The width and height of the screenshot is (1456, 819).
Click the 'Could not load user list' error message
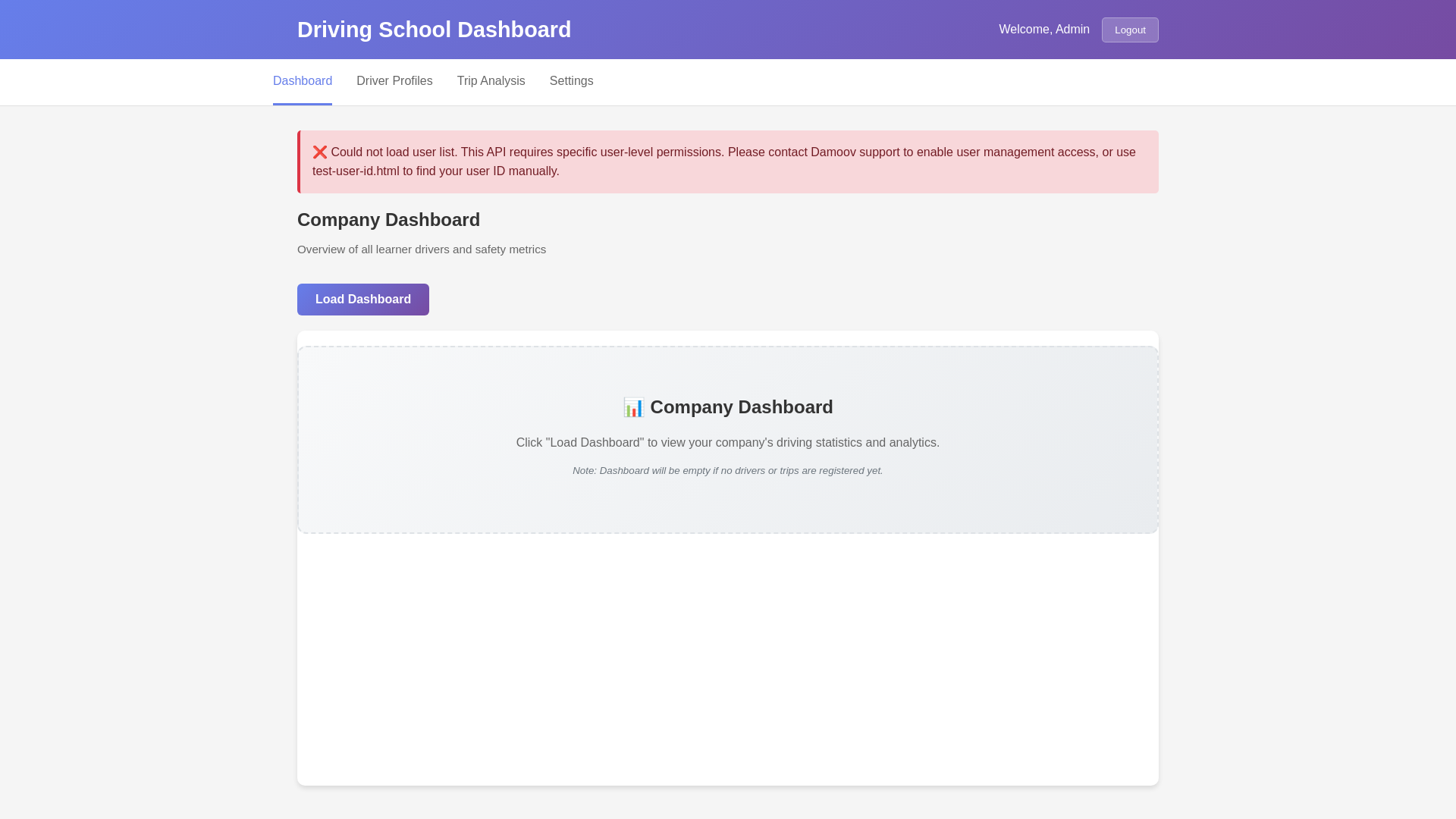728,162
